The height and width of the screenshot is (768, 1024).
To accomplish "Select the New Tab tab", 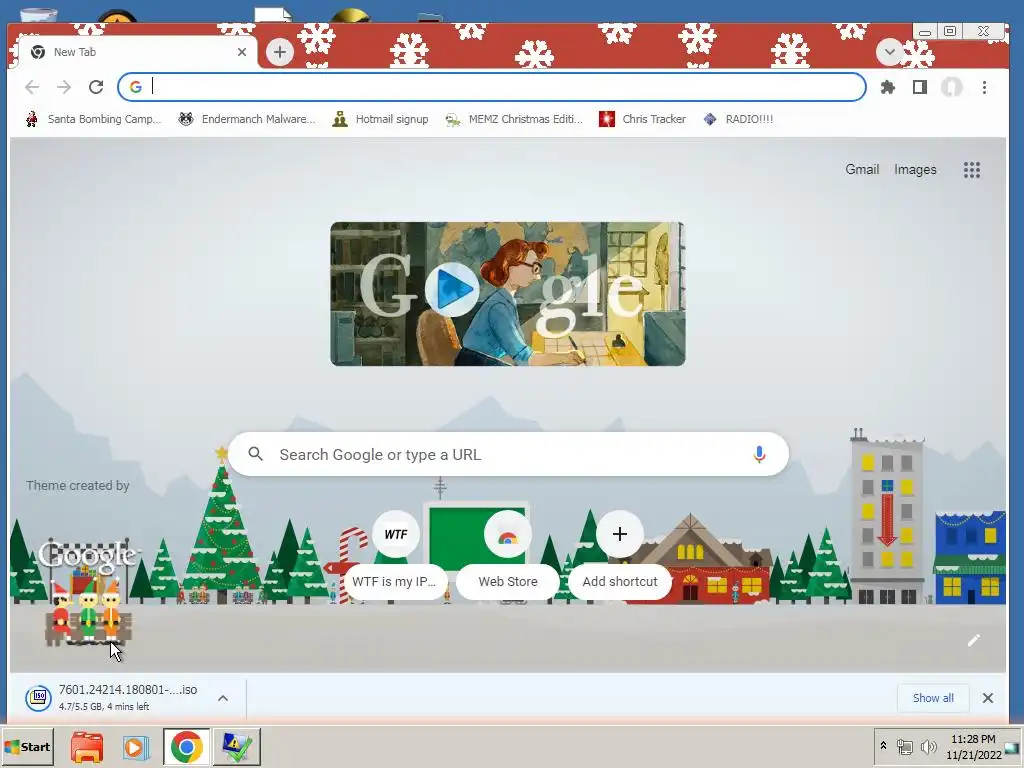I will coord(135,52).
